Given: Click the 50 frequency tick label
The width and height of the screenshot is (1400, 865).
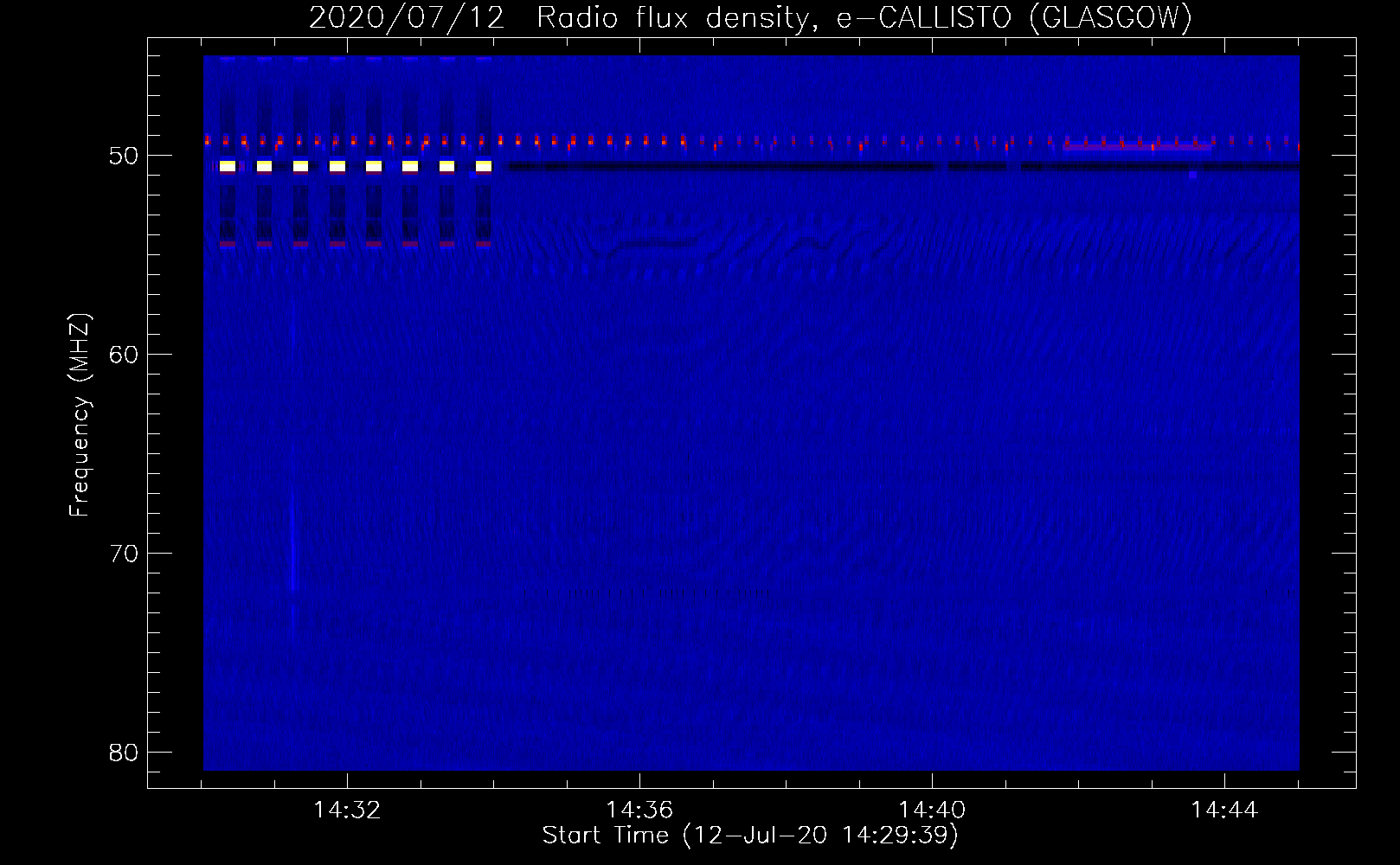Looking at the screenshot, I should [x=125, y=156].
